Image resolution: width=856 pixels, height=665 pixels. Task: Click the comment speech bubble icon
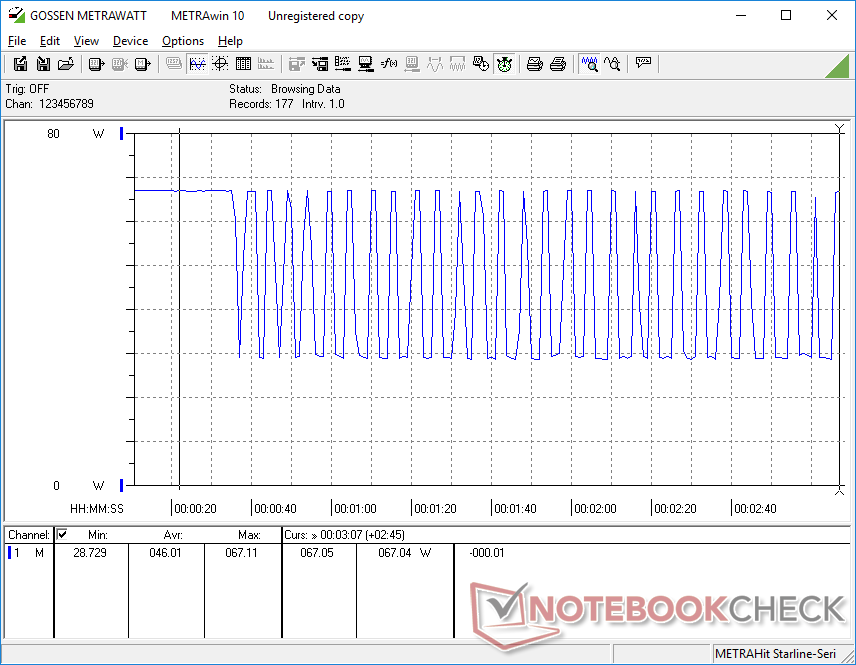643,64
